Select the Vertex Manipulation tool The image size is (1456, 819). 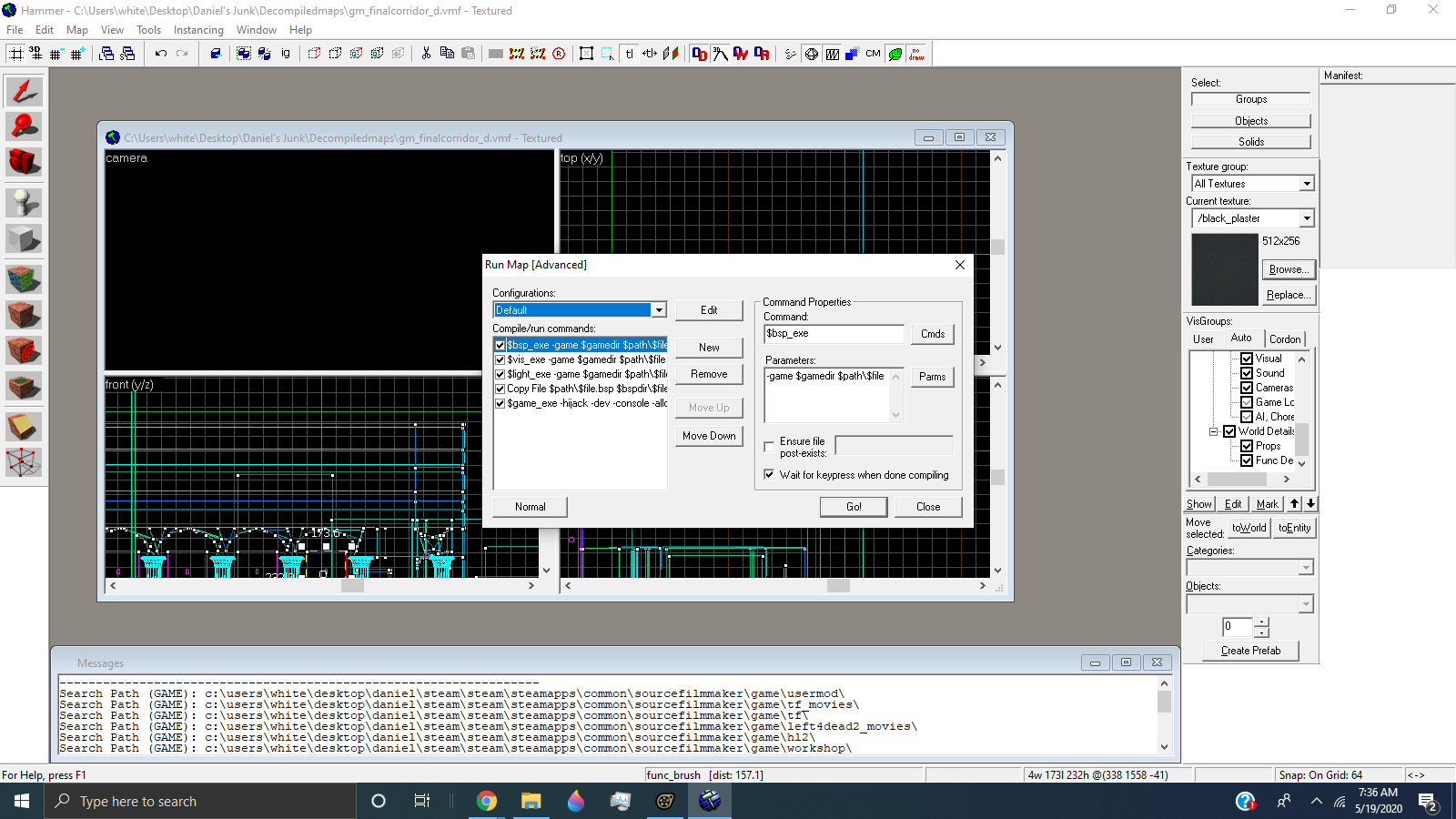point(24,462)
